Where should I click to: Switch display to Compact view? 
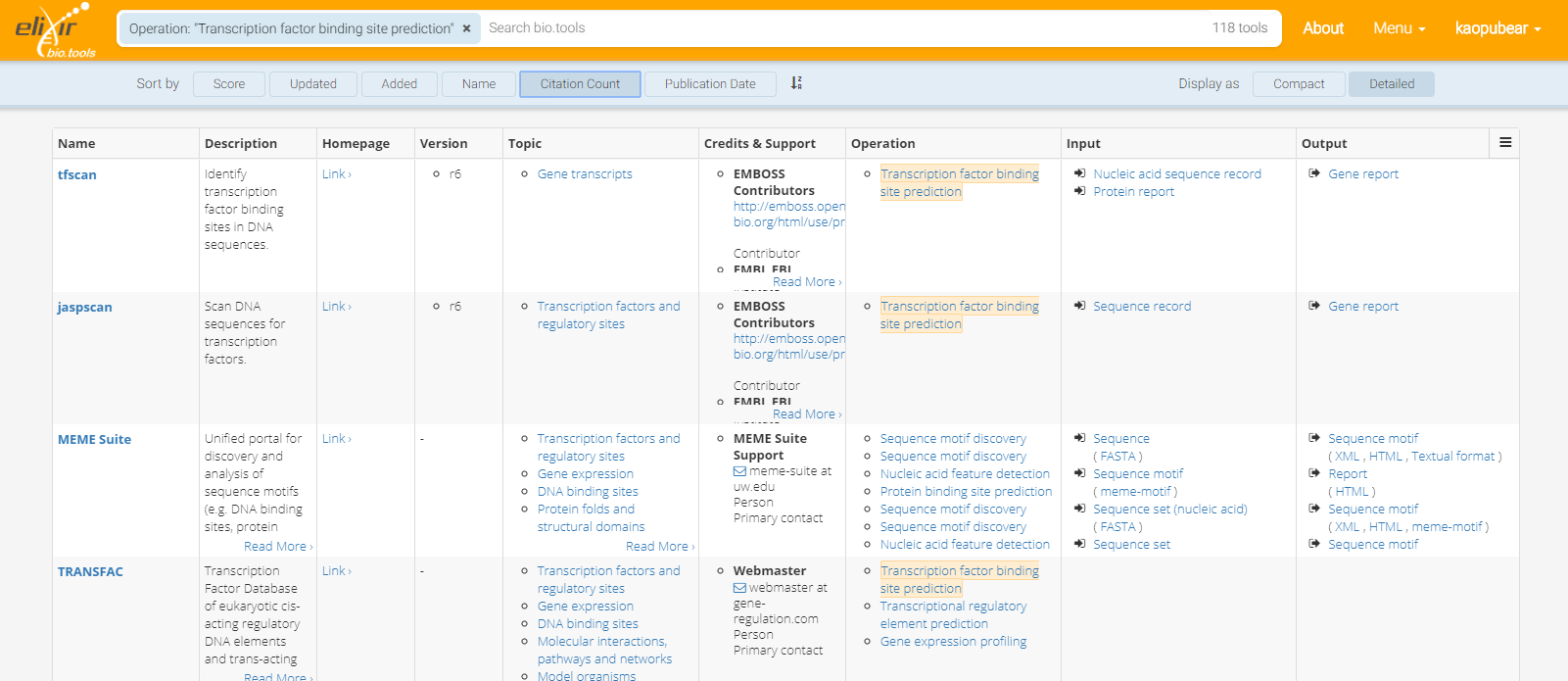coord(1299,84)
